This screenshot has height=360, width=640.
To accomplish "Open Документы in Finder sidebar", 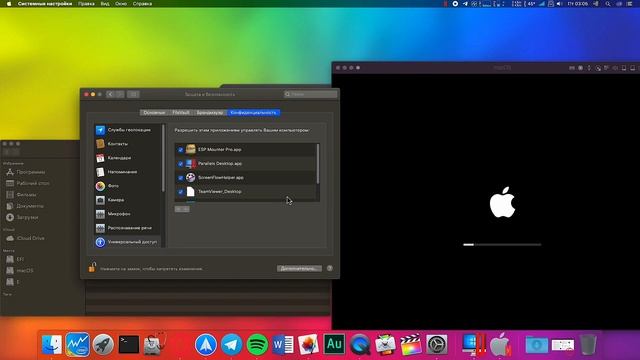I will click(24, 206).
